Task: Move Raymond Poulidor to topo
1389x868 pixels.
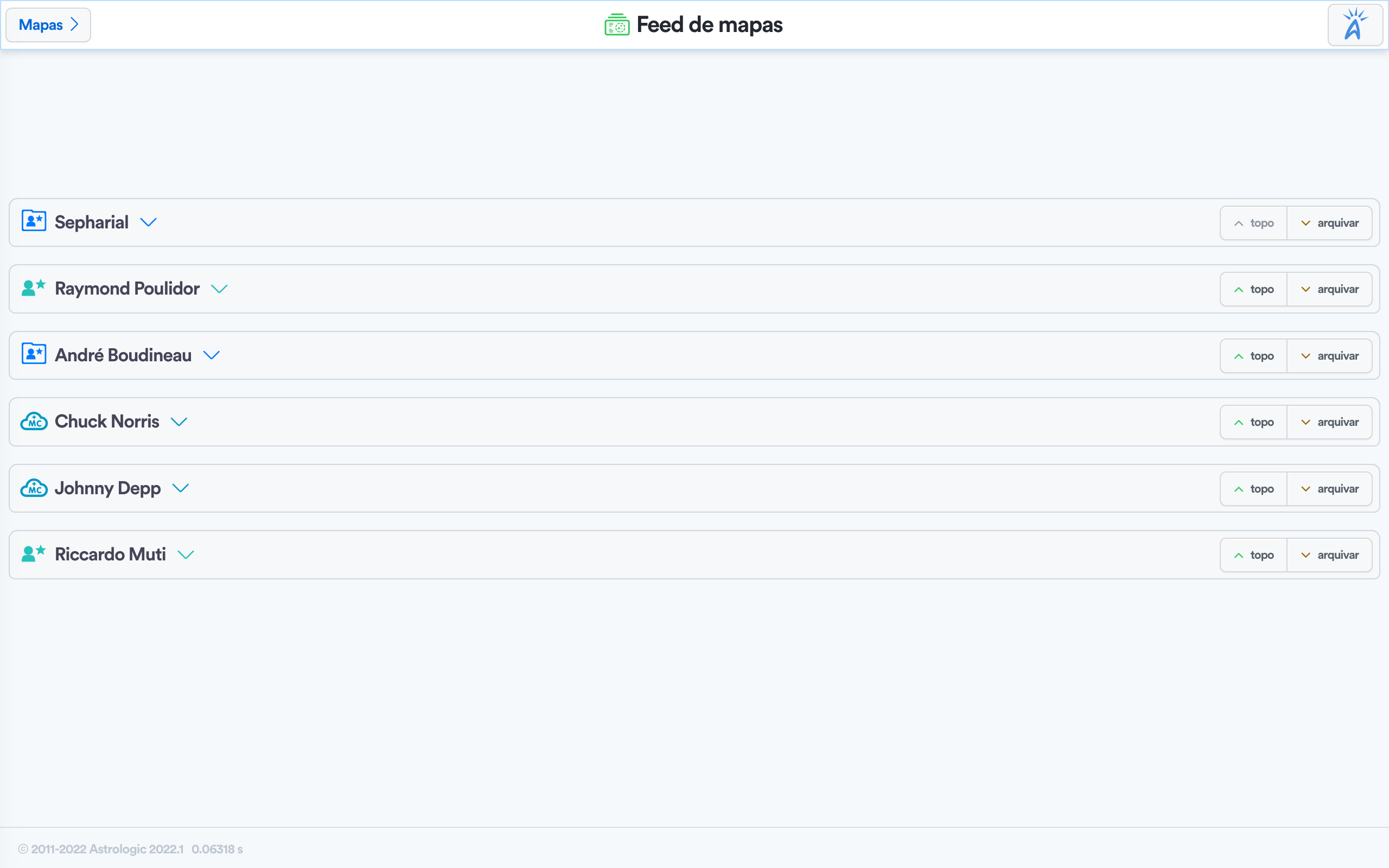Action: pos(1253,289)
